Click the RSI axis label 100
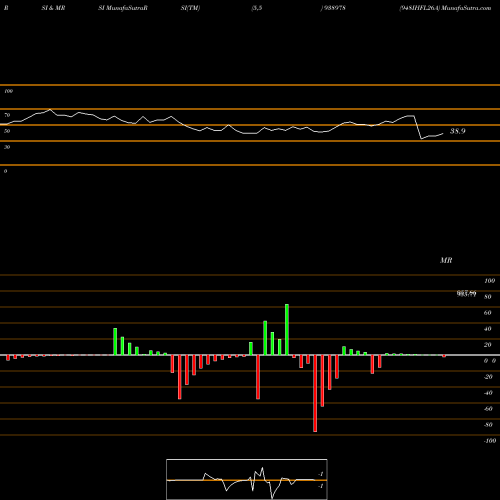500x500 pixels. tap(8, 91)
